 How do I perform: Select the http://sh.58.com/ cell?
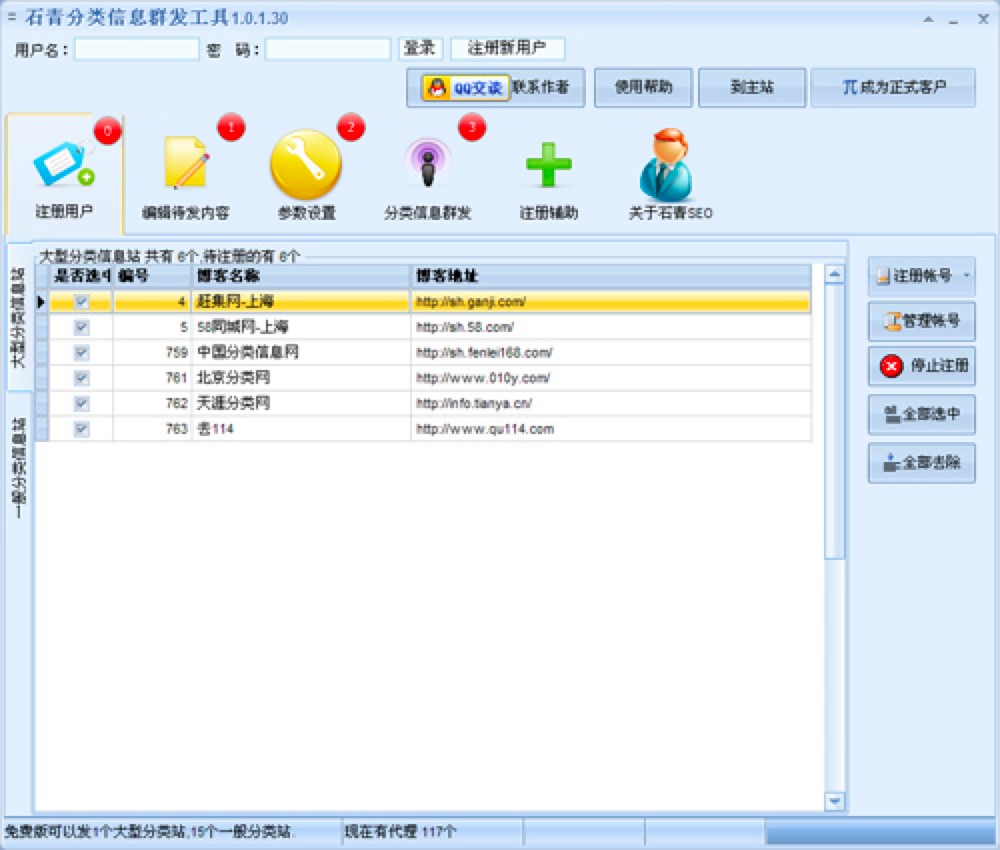pyautogui.click(x=611, y=327)
